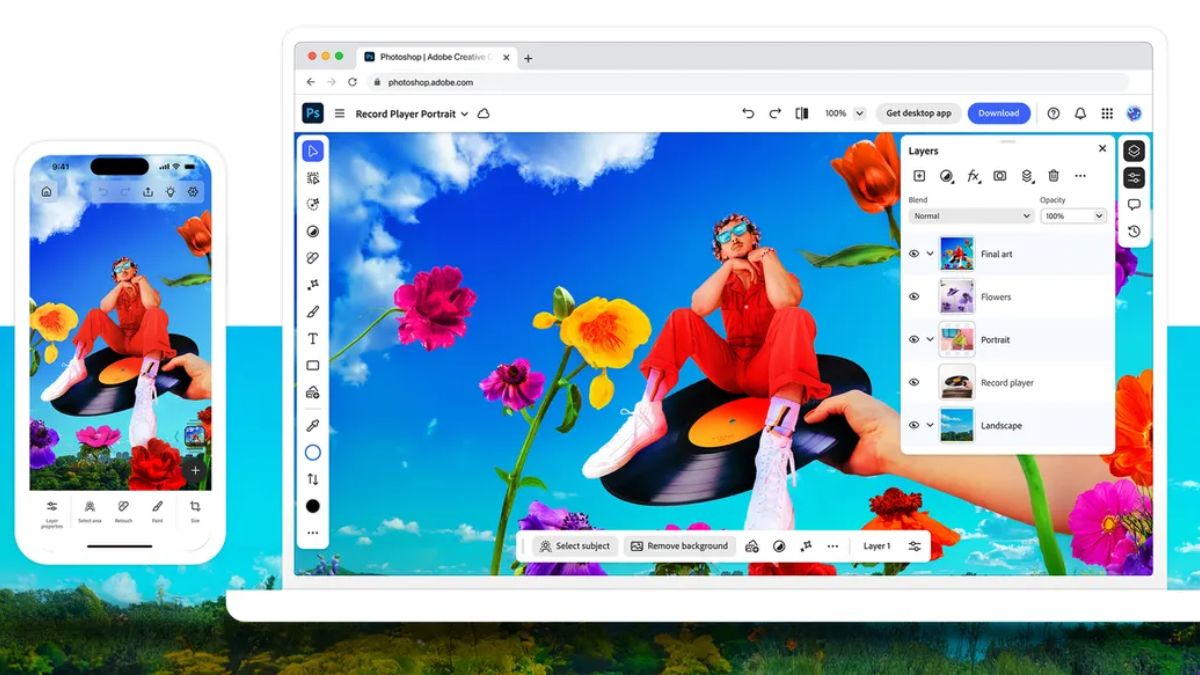Switch to the Photoshop browser tab

(435, 57)
